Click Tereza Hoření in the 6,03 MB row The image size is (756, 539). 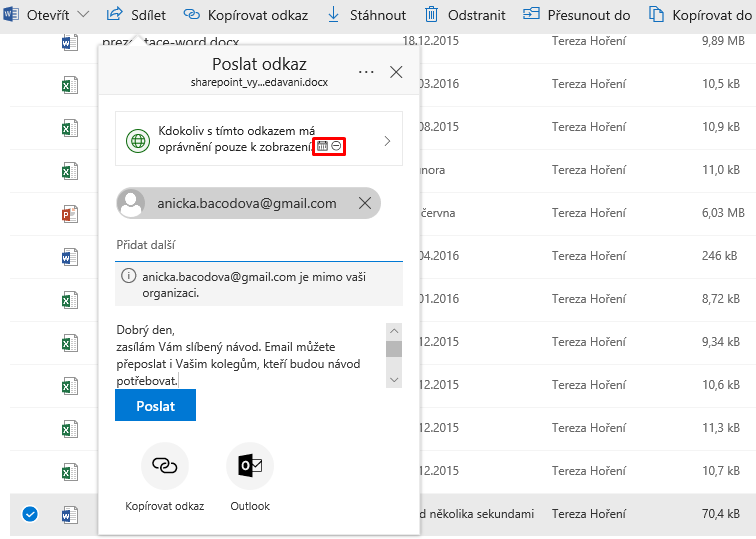point(589,213)
